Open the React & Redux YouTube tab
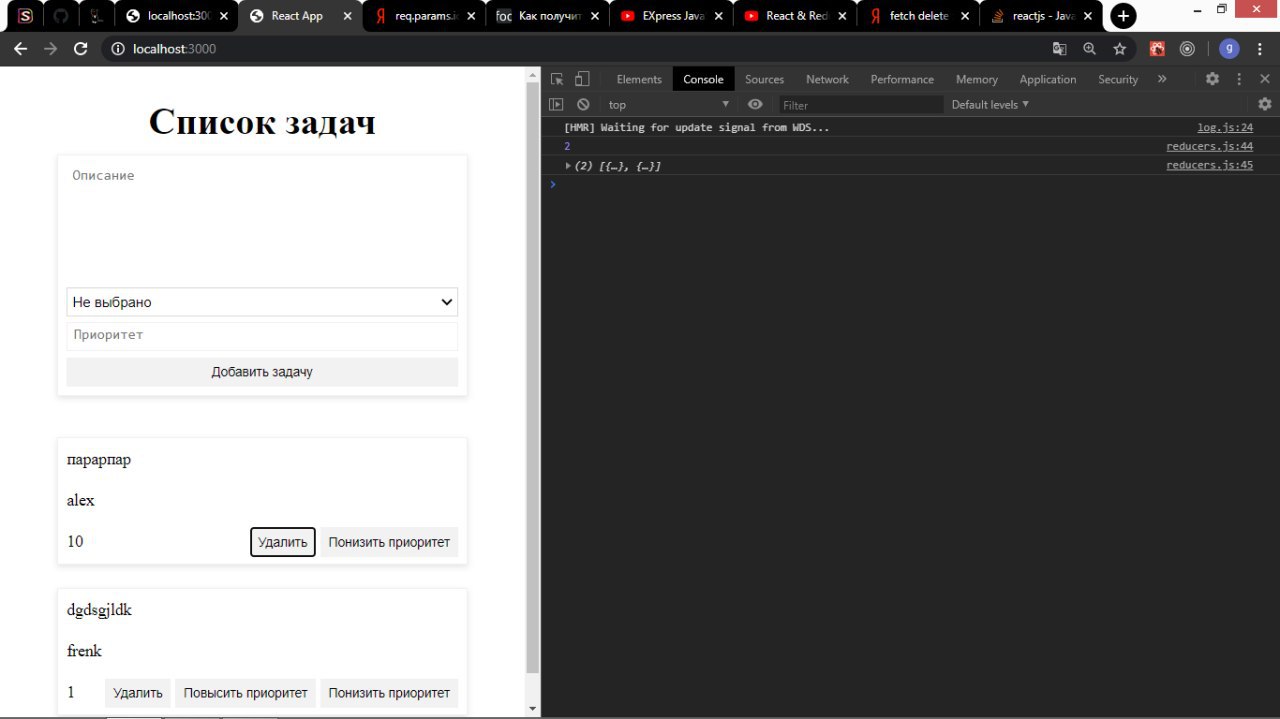Viewport: 1280px width, 719px height. [x=794, y=16]
